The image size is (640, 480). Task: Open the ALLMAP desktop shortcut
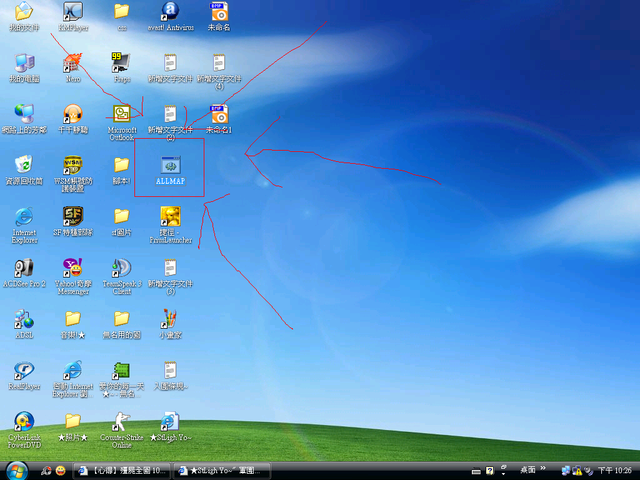[x=170, y=167]
